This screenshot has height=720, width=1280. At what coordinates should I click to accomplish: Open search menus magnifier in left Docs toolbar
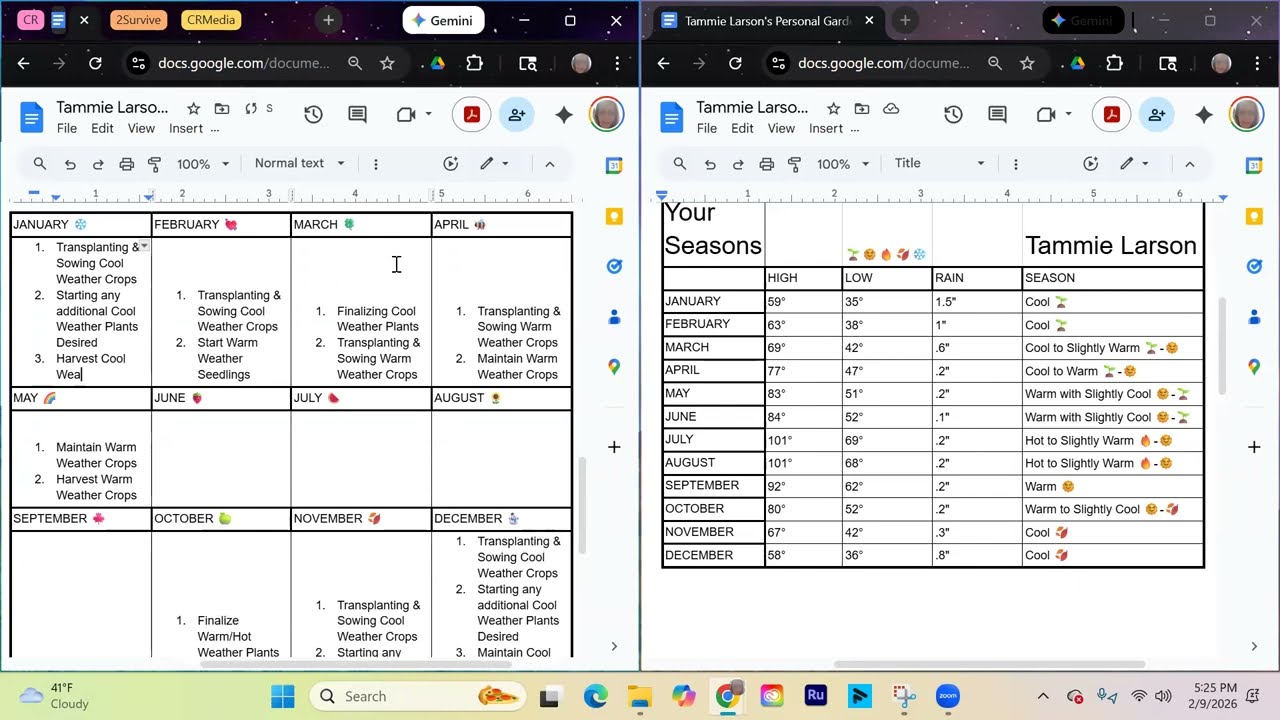click(40, 164)
